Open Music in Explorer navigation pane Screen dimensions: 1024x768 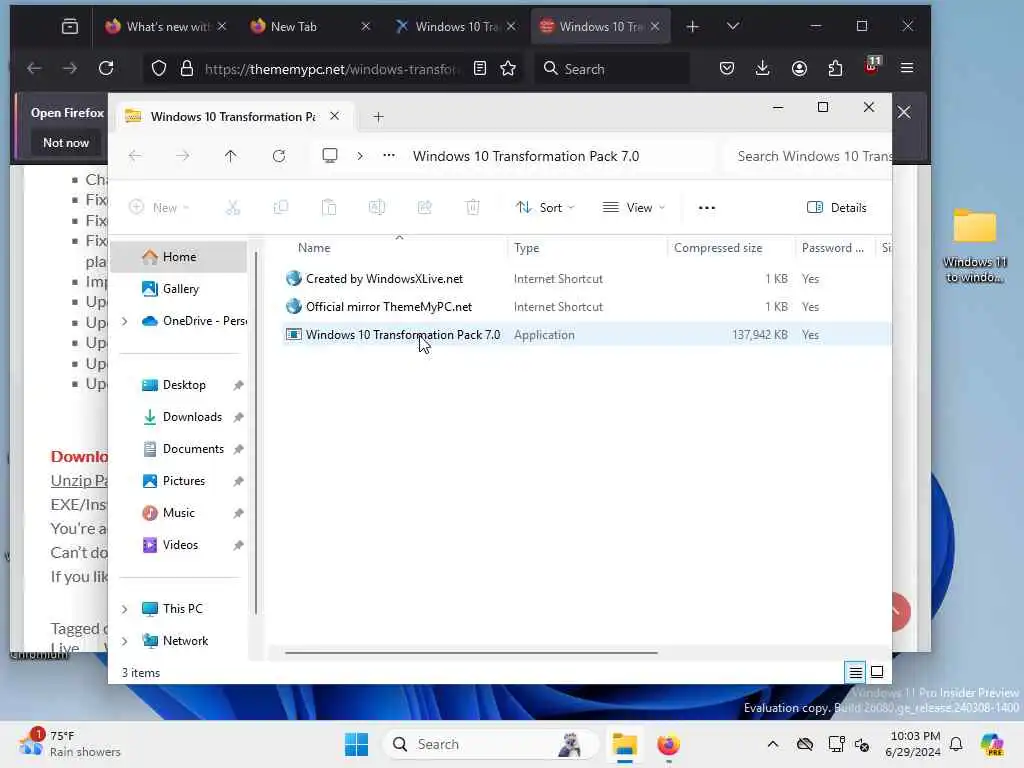coord(178,513)
